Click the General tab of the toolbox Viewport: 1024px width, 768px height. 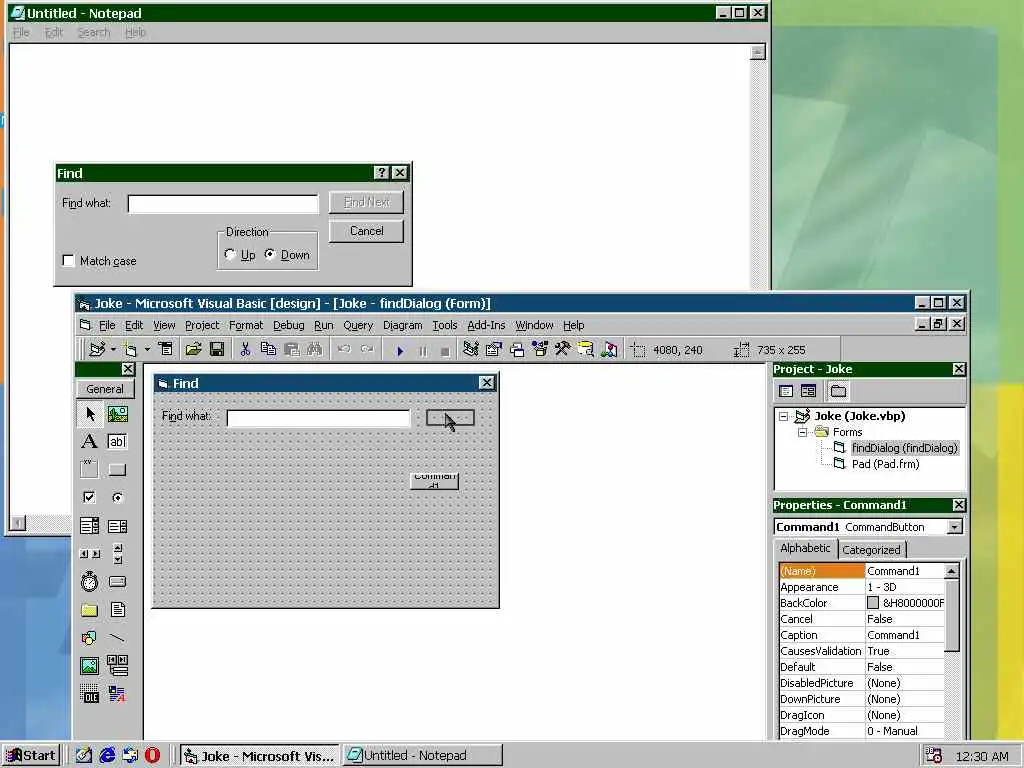point(104,389)
